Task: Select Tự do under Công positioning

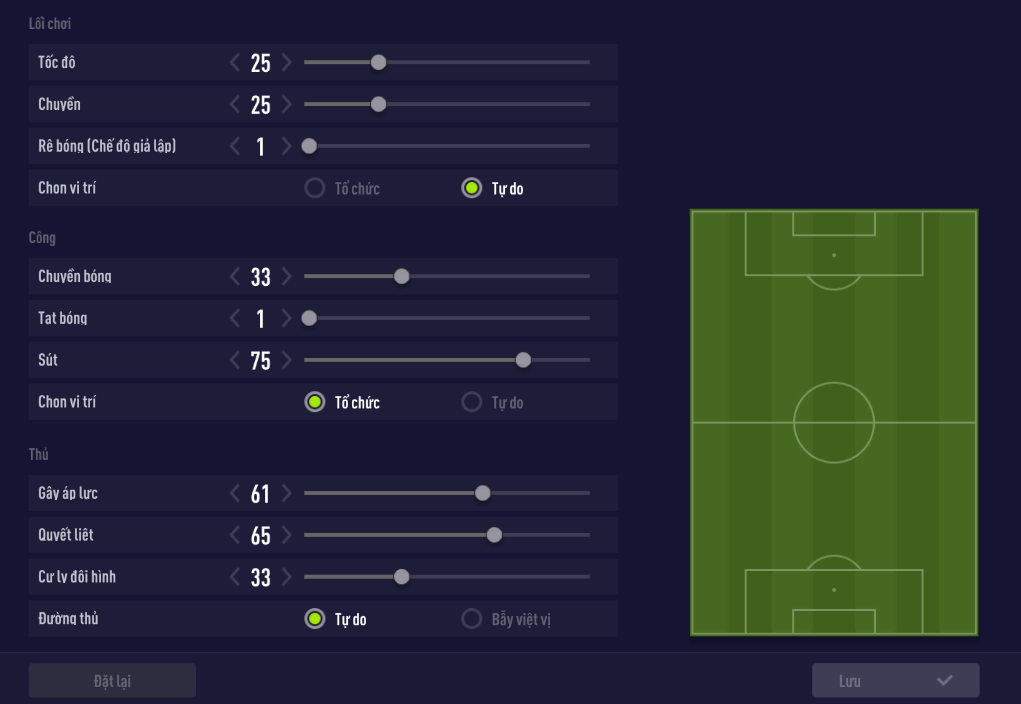Action: pos(472,402)
